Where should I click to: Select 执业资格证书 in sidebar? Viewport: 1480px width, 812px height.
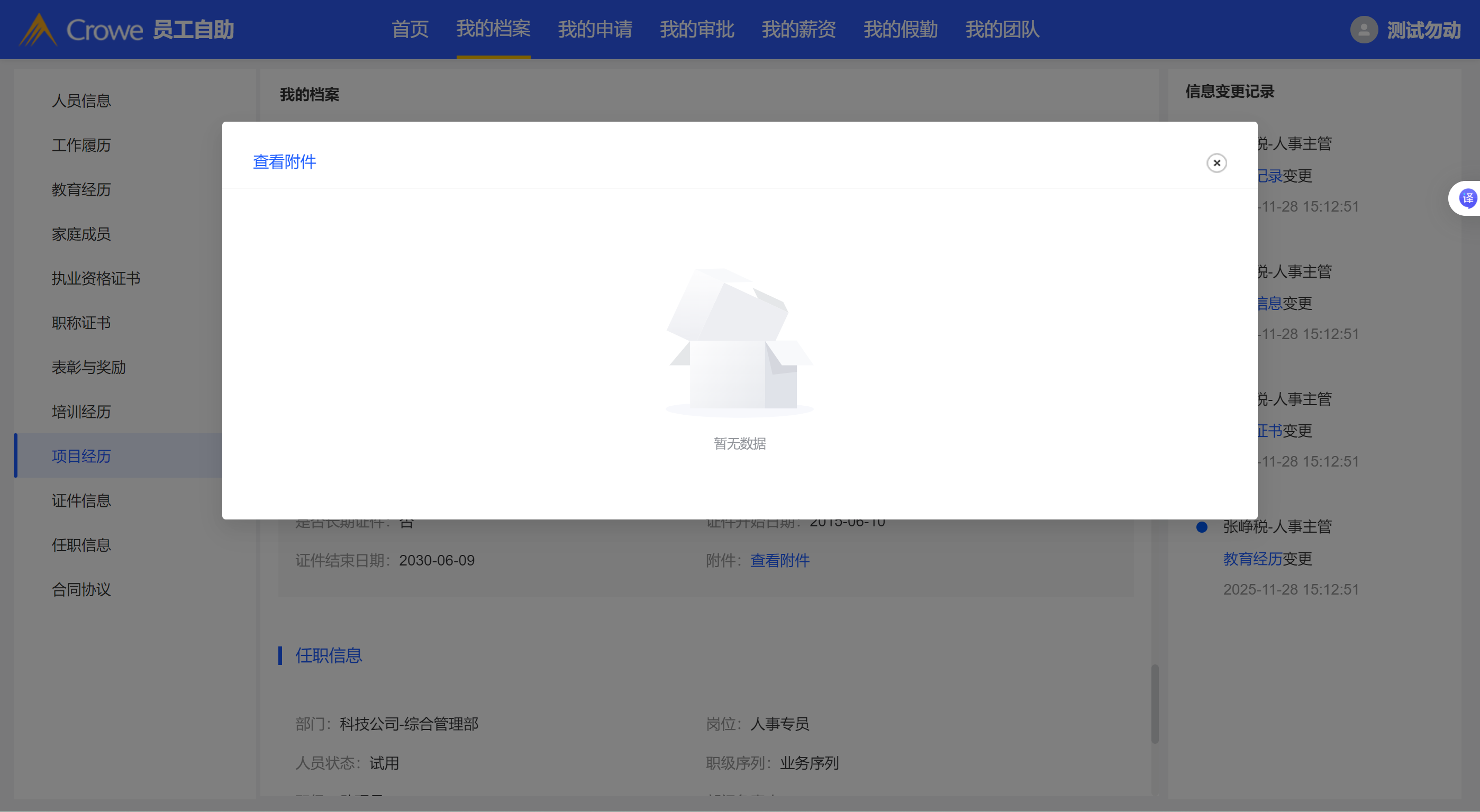[x=96, y=279]
